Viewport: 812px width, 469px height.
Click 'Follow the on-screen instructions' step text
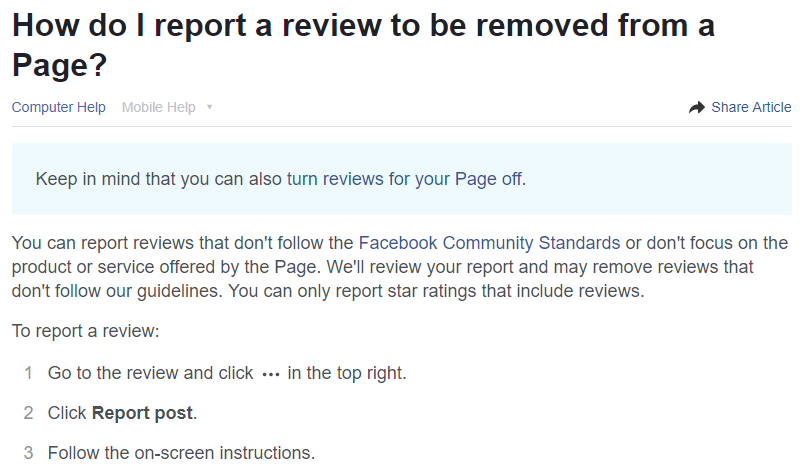tap(181, 453)
